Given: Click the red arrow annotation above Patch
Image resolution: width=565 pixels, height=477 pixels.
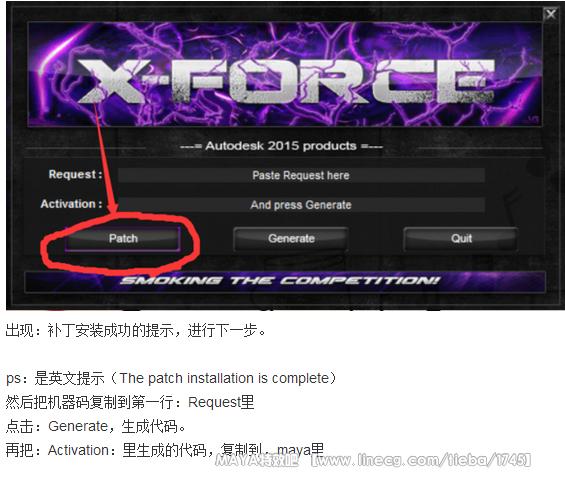Looking at the screenshot, I should click(106, 155).
